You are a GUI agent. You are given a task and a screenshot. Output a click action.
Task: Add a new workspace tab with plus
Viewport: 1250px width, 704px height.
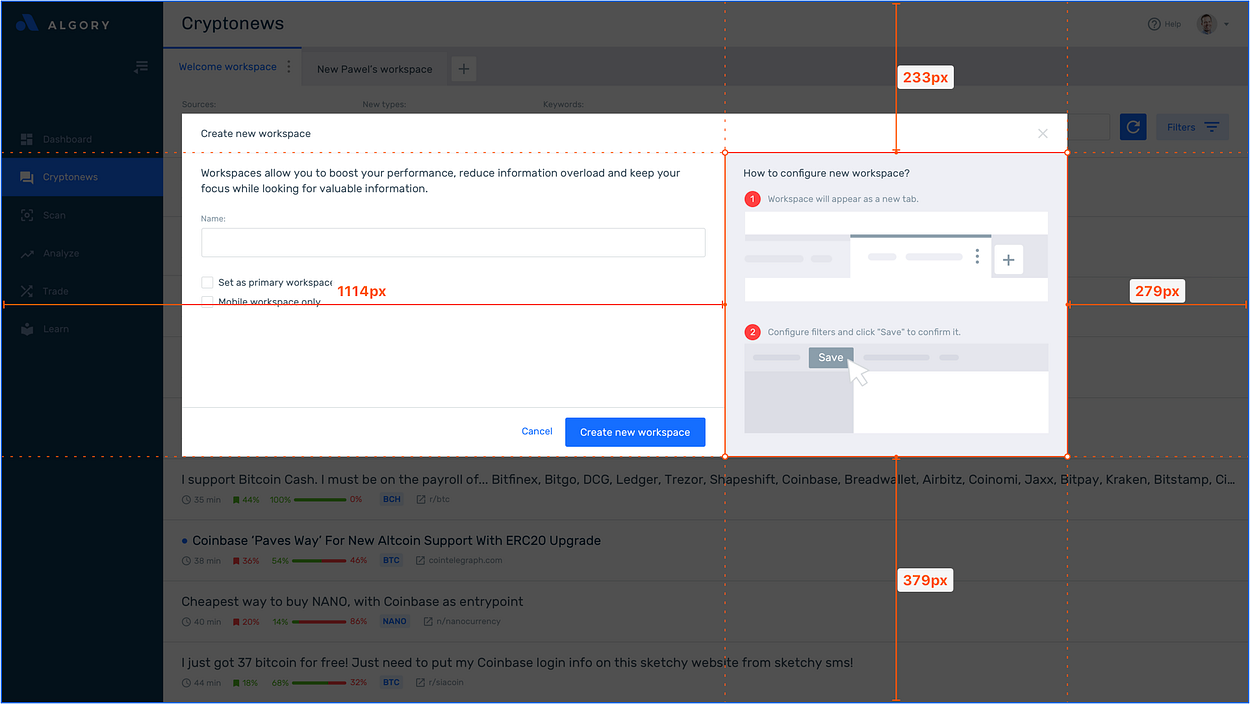463,69
